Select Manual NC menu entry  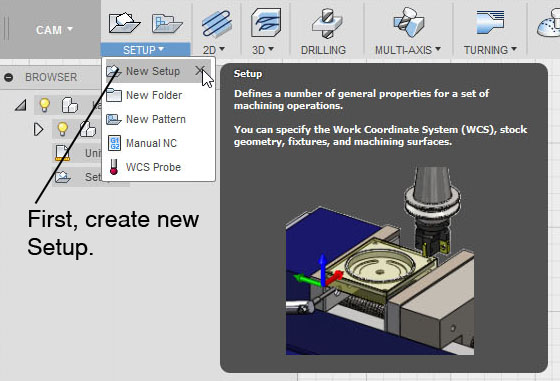click(x=158, y=143)
